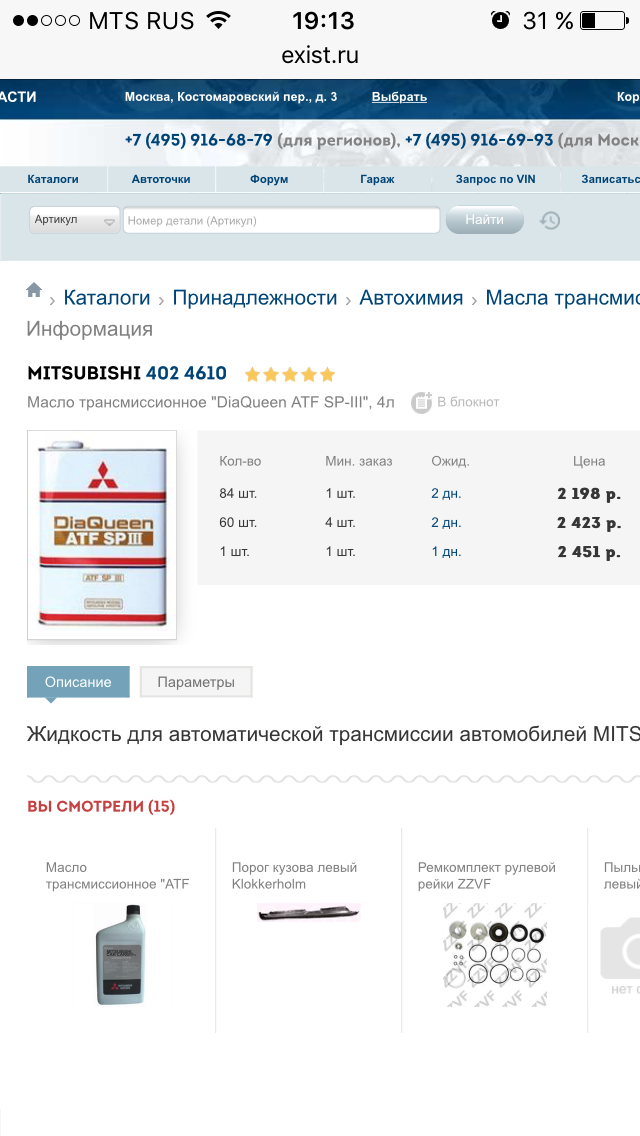This screenshot has width=640, height=1136.
Task: Tap the home icon in breadcrumbs
Action: coord(34,290)
